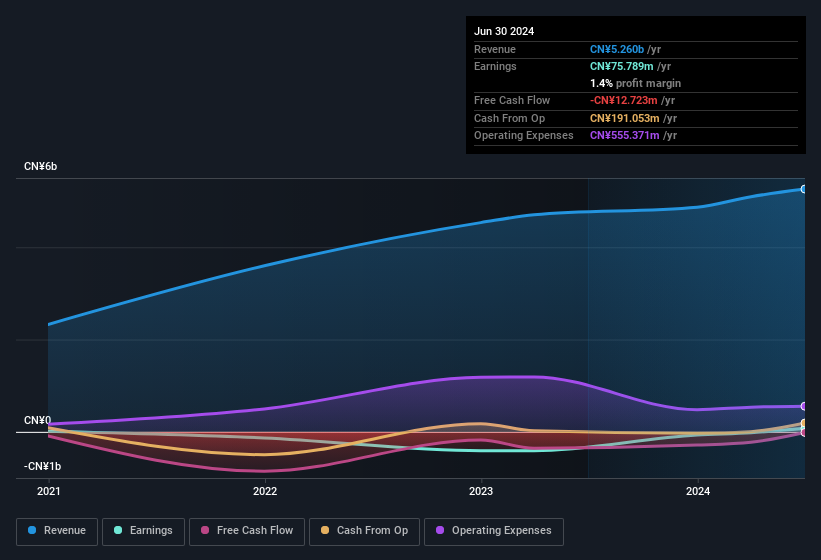Click the Revenue end-of-line data point marker
This screenshot has height=560, width=821.
(x=804, y=189)
